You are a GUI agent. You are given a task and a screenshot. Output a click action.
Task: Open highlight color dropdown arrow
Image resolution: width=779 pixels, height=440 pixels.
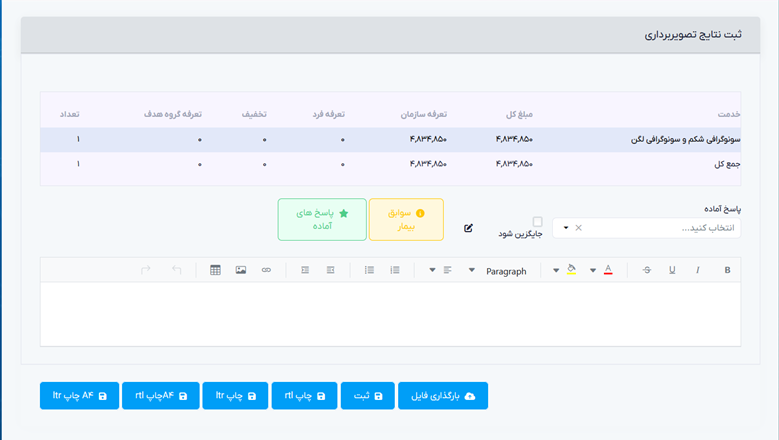point(556,271)
